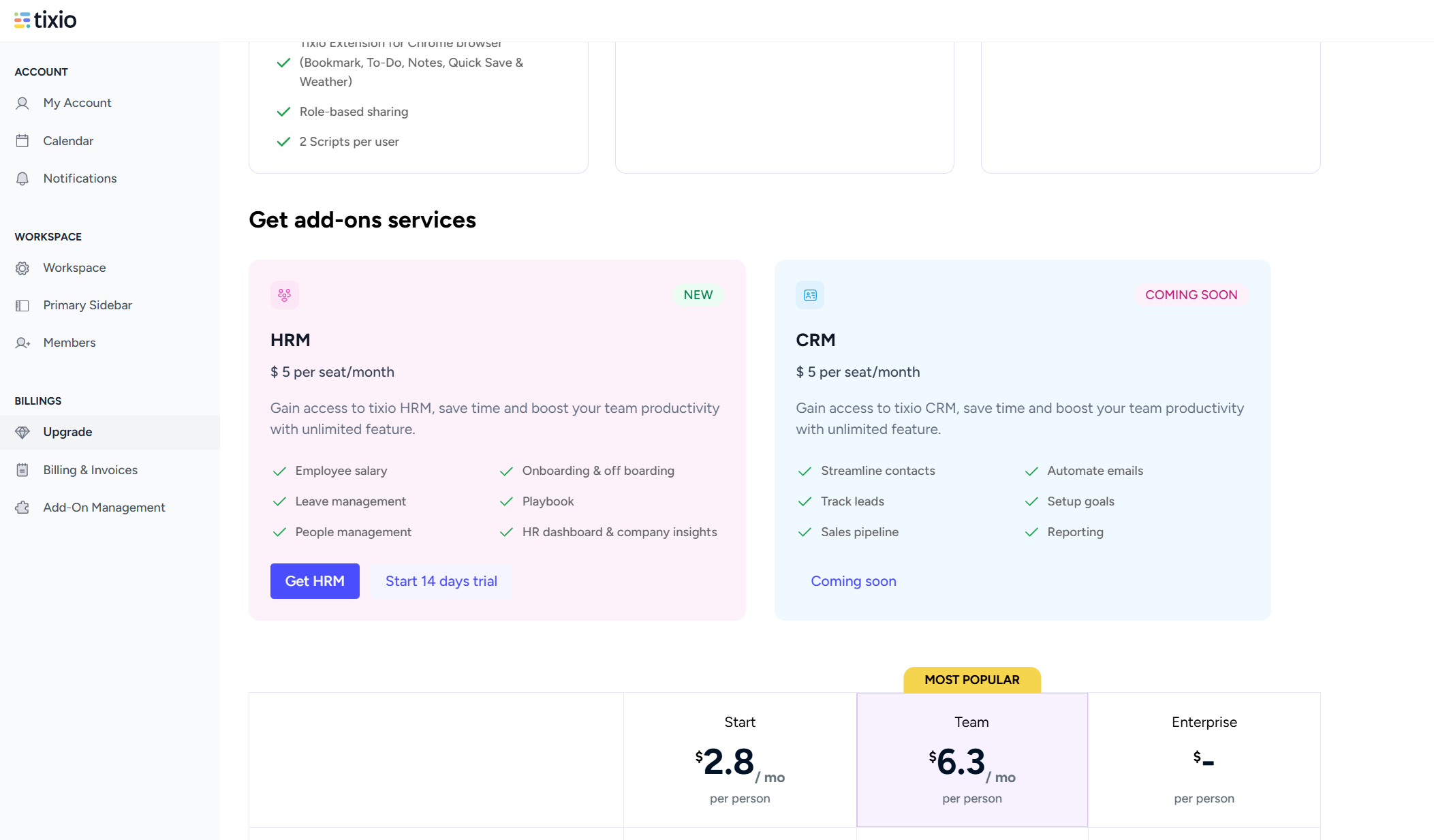The image size is (1434, 840).
Task: Click the 2 Scripts per user item
Action: point(349,142)
